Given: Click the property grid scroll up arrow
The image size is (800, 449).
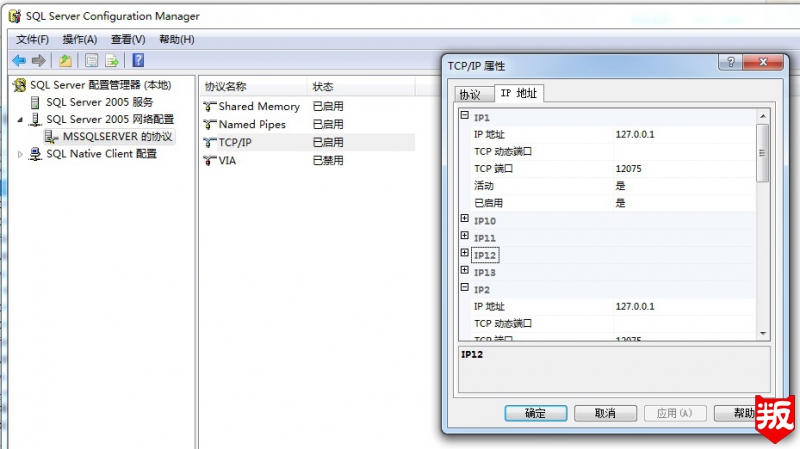Looking at the screenshot, I should click(x=762, y=116).
